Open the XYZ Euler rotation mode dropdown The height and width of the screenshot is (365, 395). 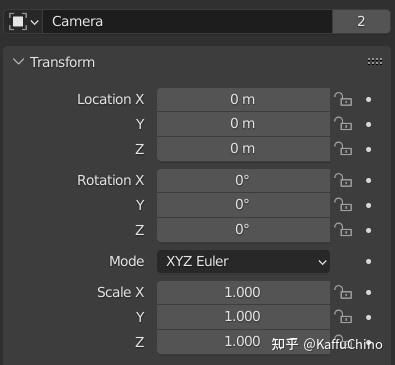pos(243,262)
